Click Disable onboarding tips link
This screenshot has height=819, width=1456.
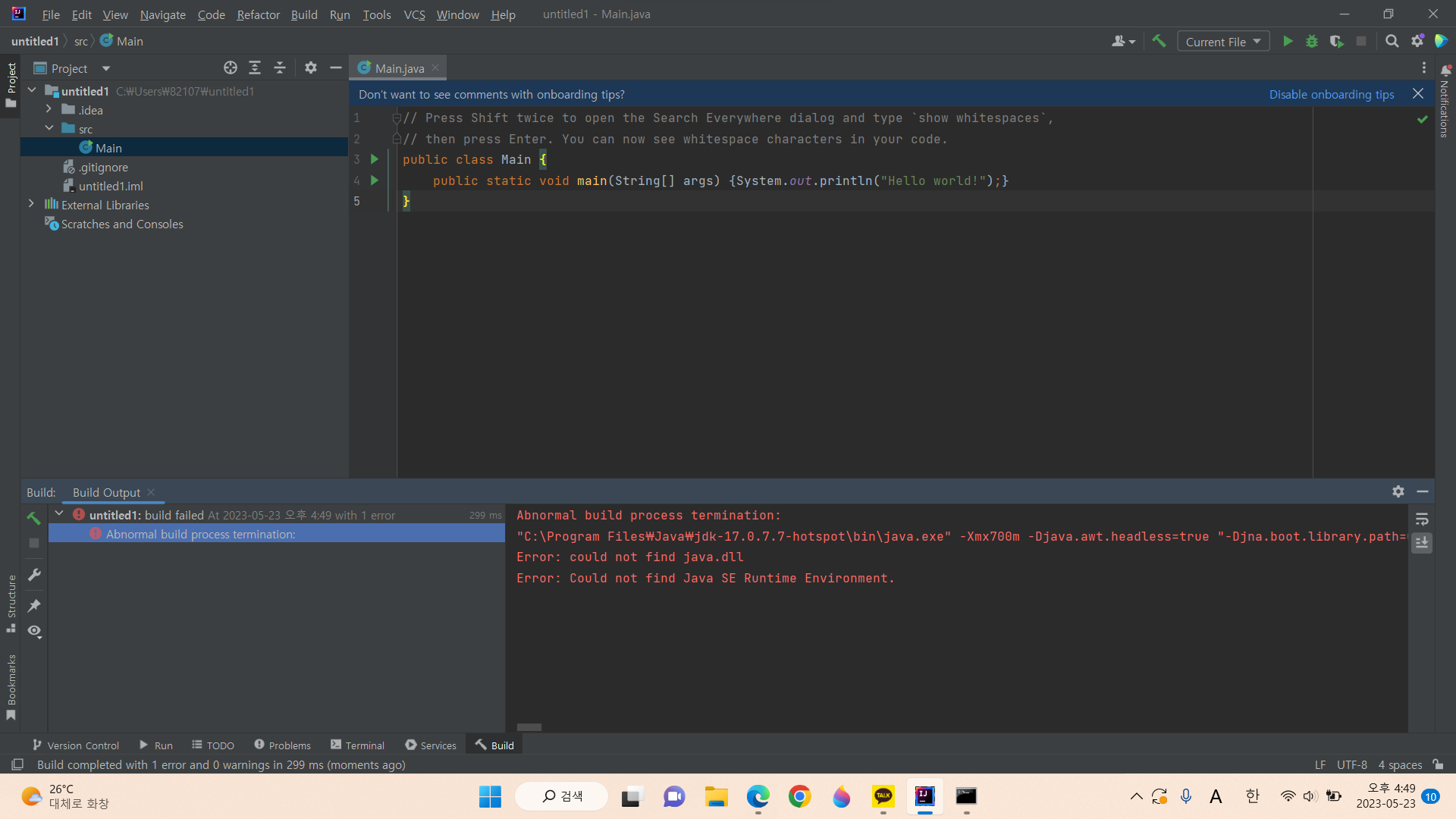(1332, 94)
